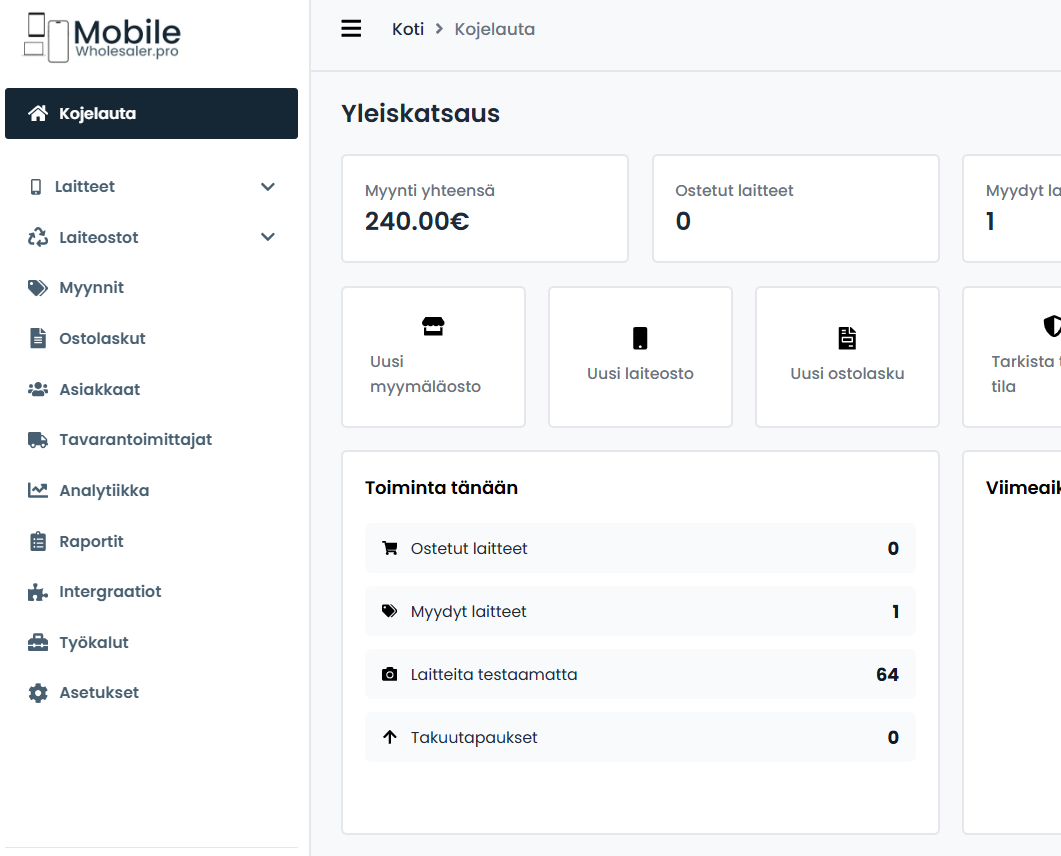This screenshot has height=856, width=1061.
Task: Click the toolbox icon beside Työkalut
Action: [38, 643]
